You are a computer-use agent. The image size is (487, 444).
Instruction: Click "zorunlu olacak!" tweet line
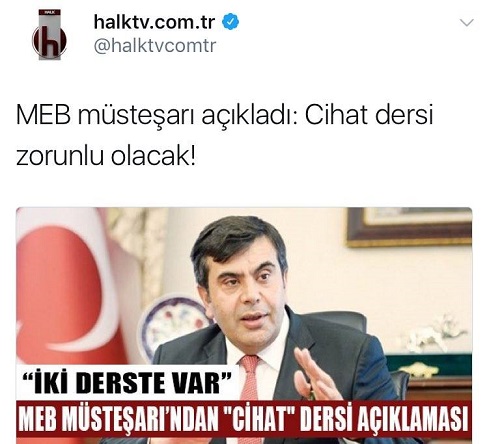[x=105, y=156]
